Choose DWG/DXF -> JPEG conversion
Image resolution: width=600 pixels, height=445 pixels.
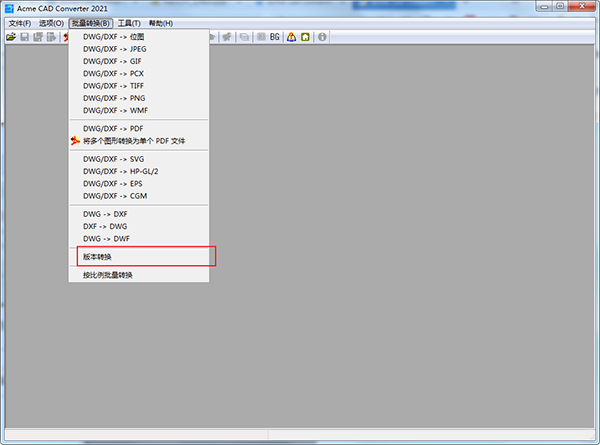[139, 49]
